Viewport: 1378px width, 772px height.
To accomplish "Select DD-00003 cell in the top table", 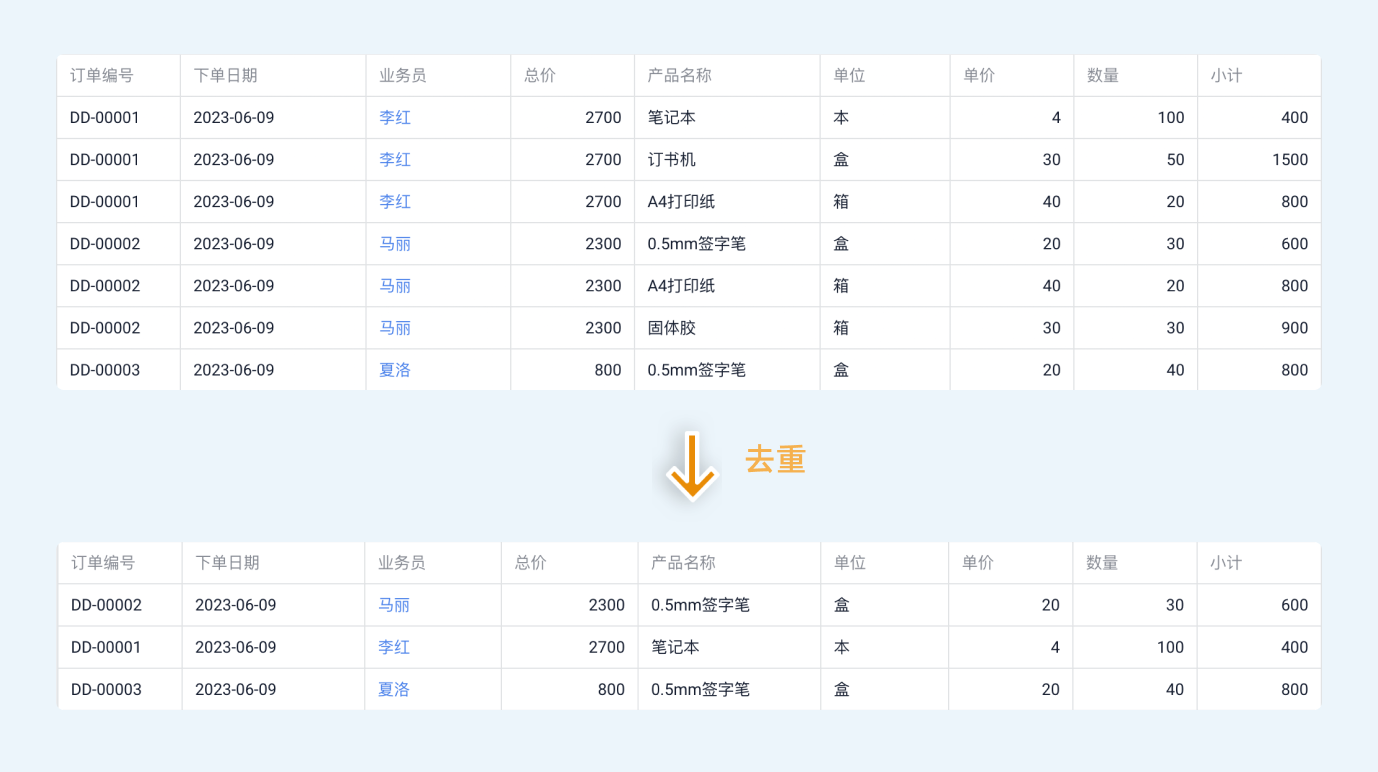I will point(105,370).
